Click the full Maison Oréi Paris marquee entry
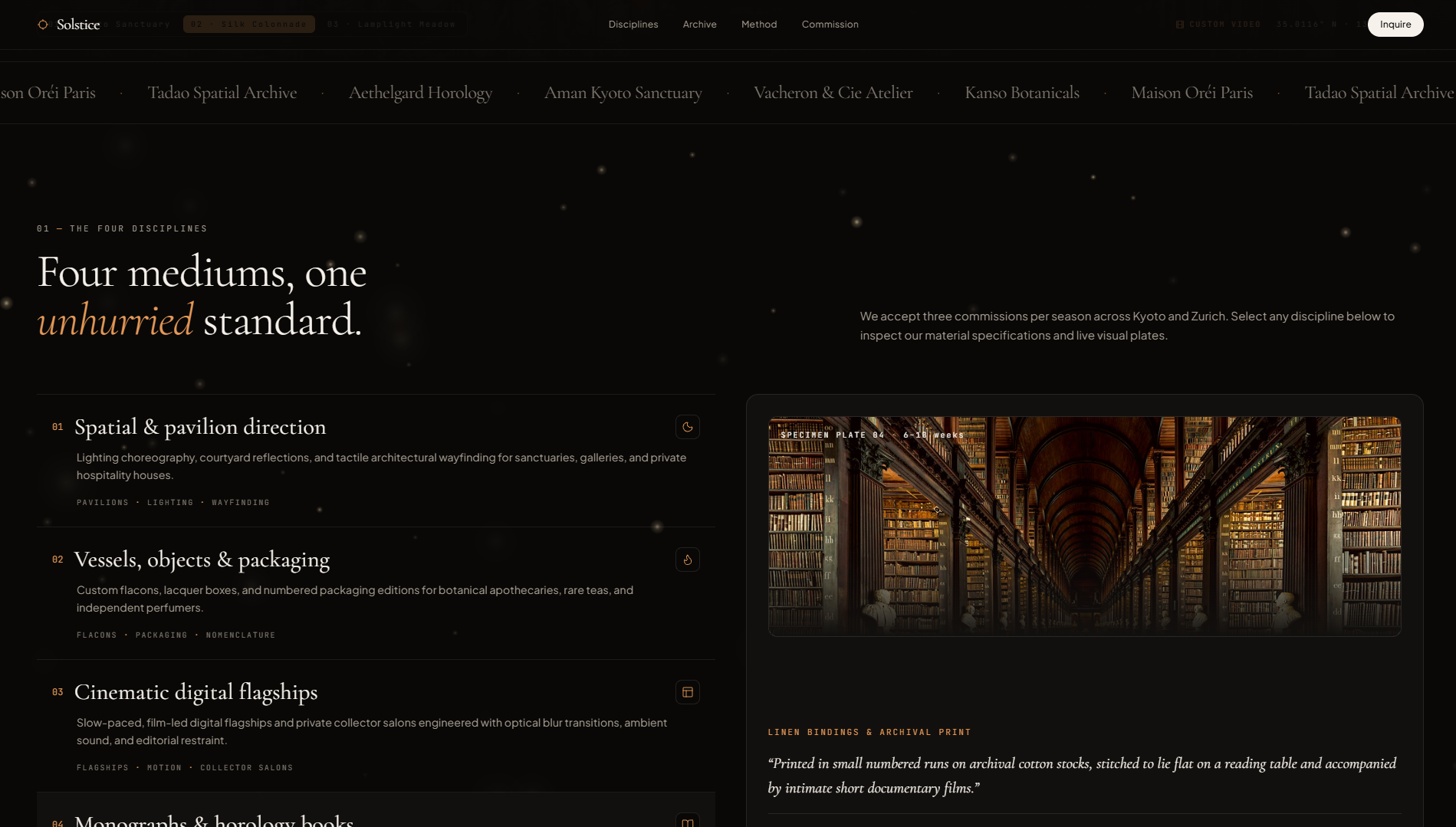The image size is (1456, 827). coord(1192,93)
